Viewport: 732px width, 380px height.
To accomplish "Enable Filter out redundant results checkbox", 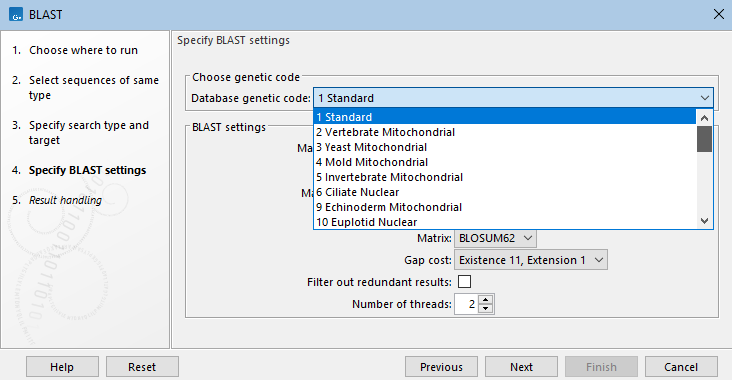I will pyautogui.click(x=465, y=281).
